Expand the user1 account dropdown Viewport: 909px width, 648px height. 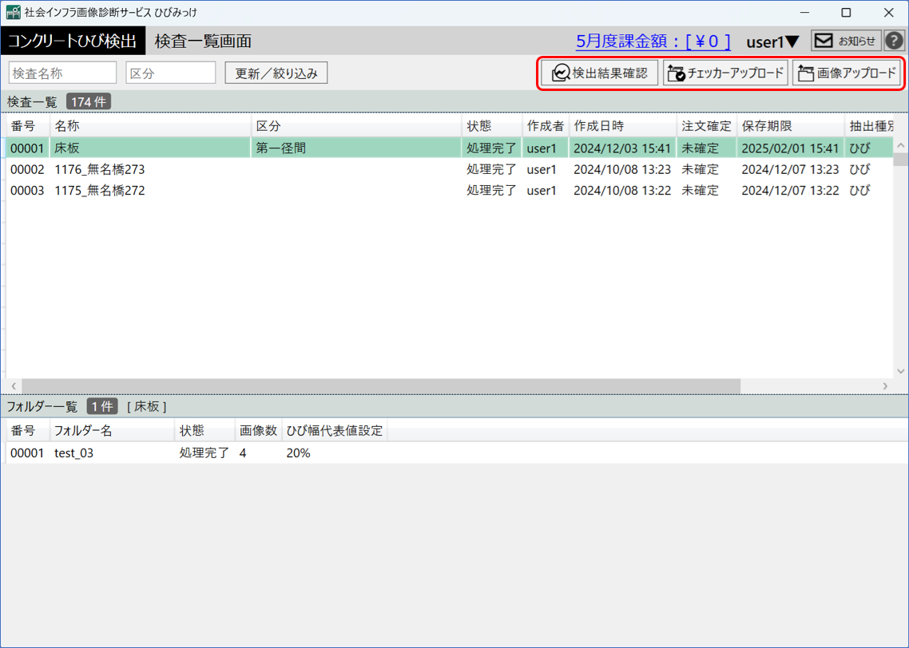773,42
